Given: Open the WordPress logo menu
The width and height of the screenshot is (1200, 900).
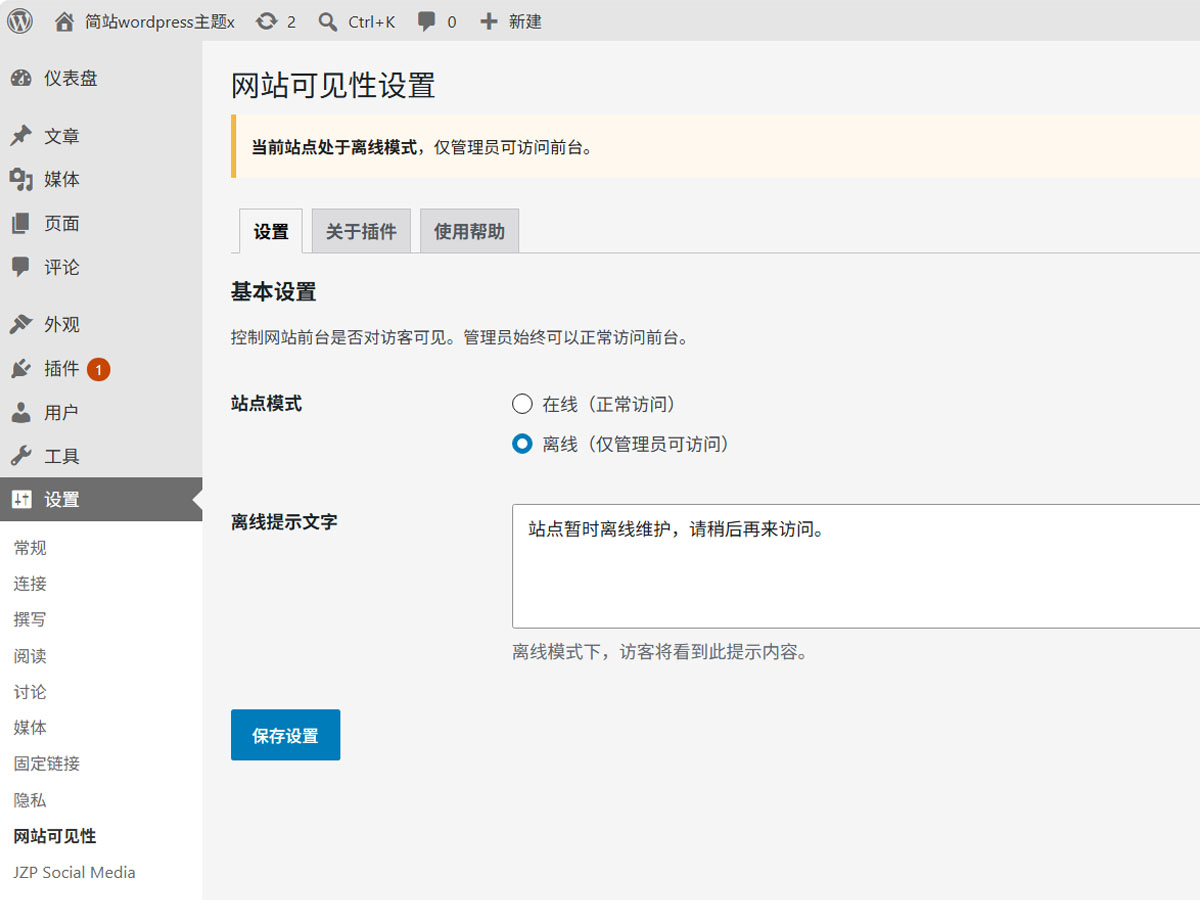Looking at the screenshot, I should tap(20, 20).
